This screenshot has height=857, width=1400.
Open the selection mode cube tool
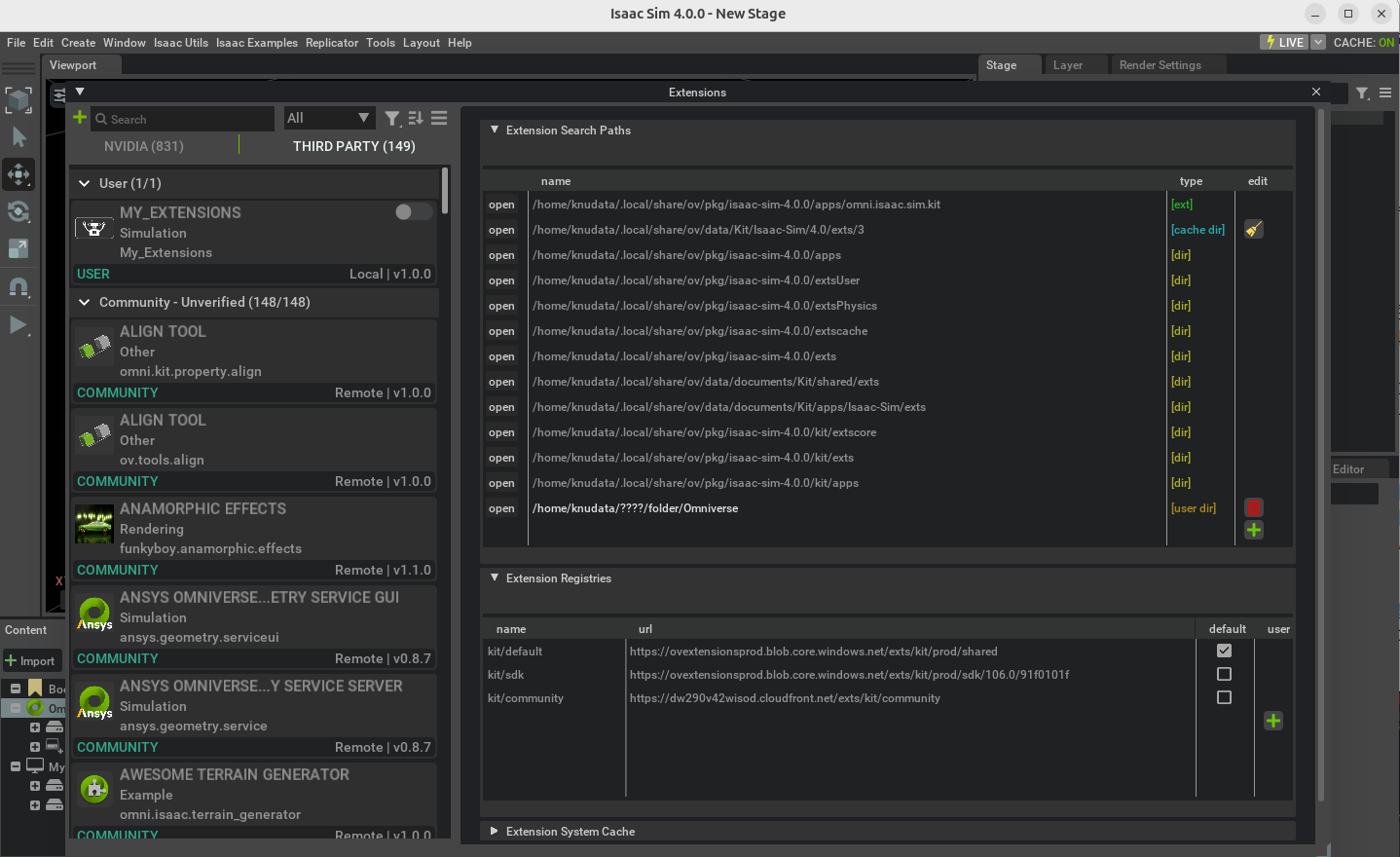[x=18, y=99]
